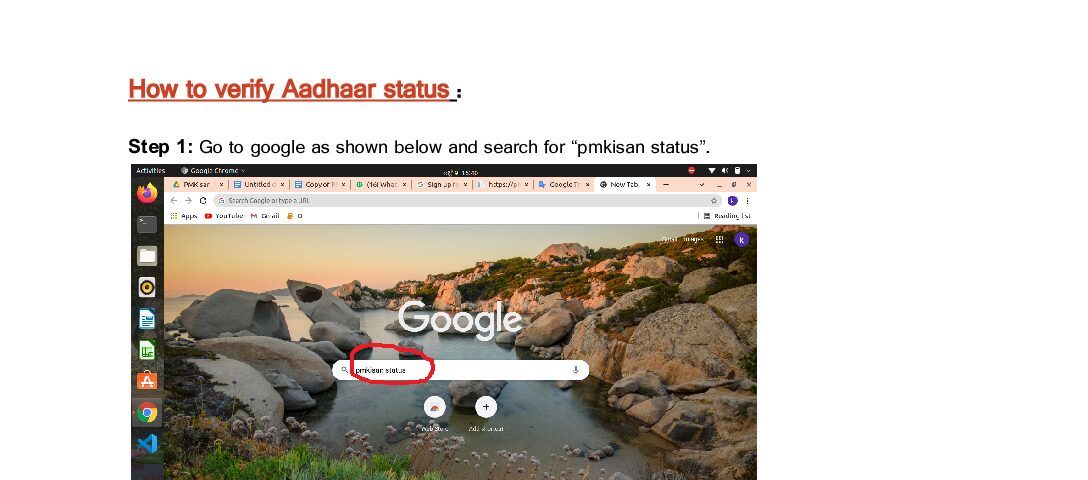Open the system status menu arrow
1088x480 pixels.
(x=749, y=171)
